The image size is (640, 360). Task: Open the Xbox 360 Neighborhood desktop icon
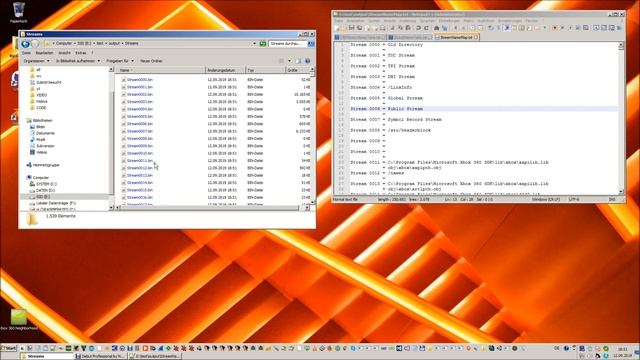(x=18, y=320)
